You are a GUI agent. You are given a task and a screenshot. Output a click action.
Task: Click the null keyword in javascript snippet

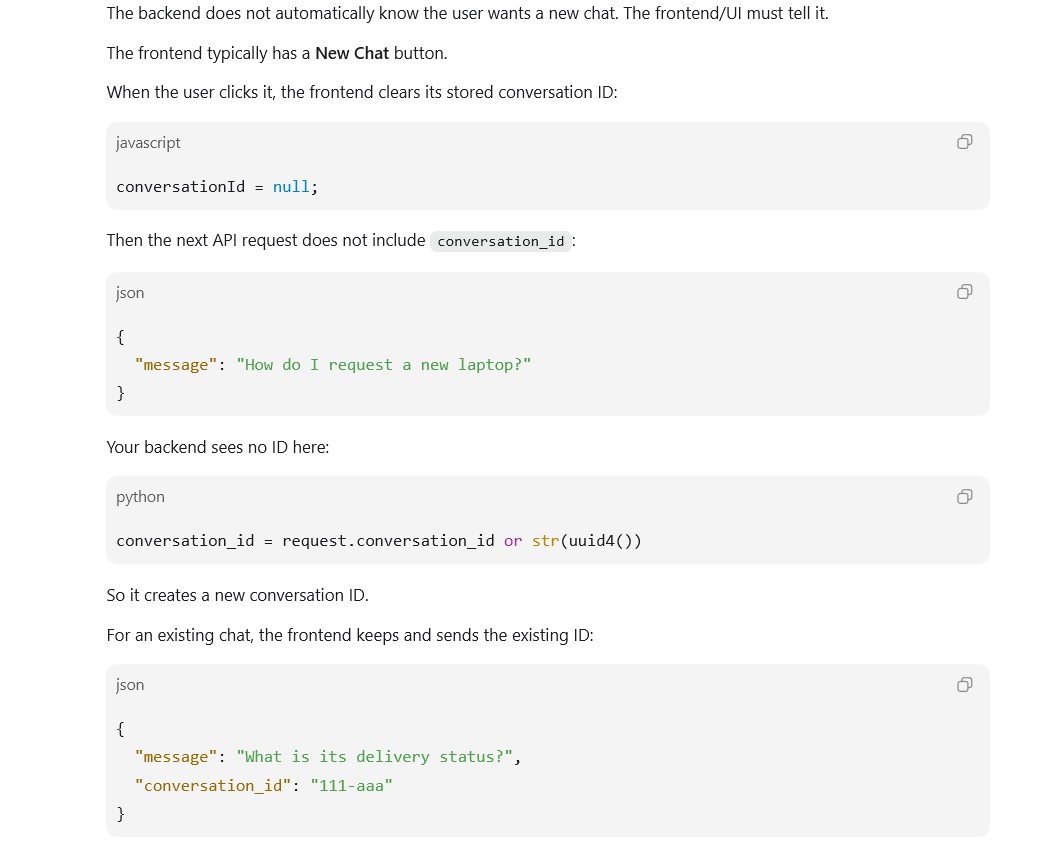(x=291, y=187)
